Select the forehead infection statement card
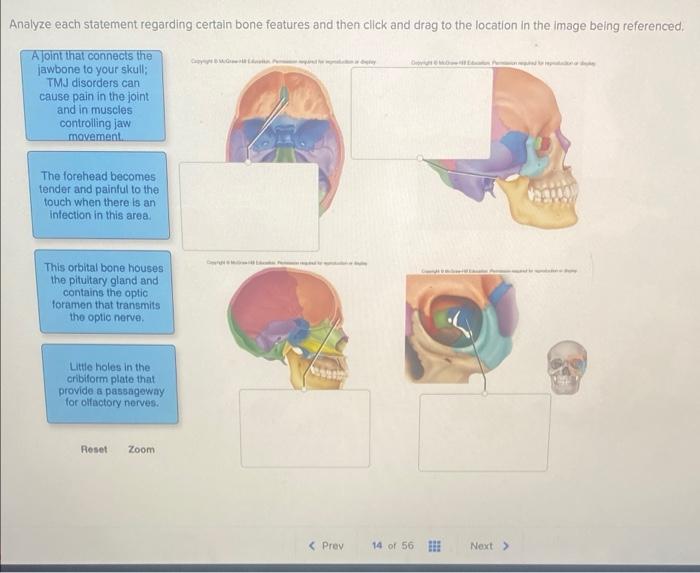700x573 pixels. pyautogui.click(x=99, y=195)
